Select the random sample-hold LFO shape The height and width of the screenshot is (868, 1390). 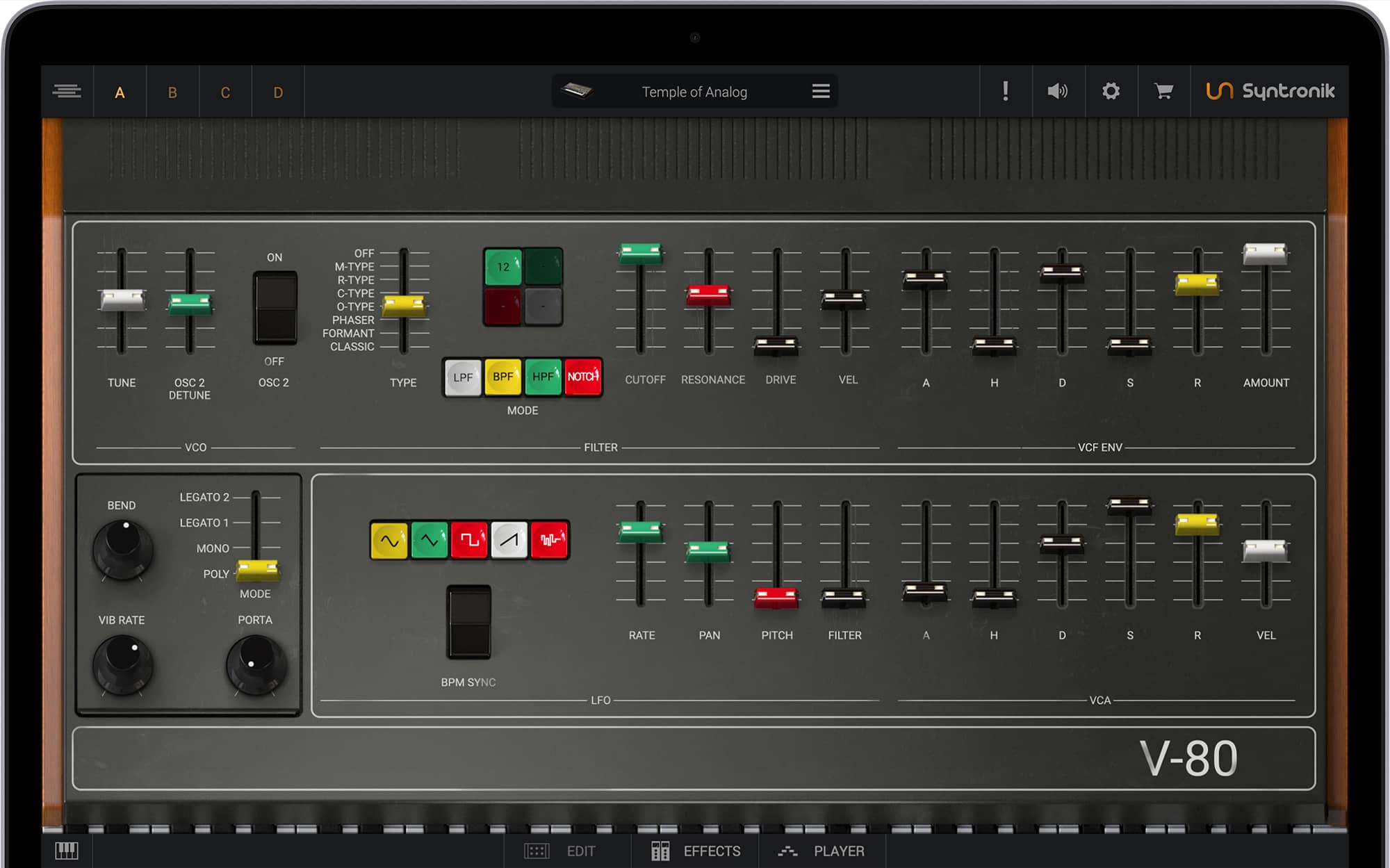tap(550, 540)
